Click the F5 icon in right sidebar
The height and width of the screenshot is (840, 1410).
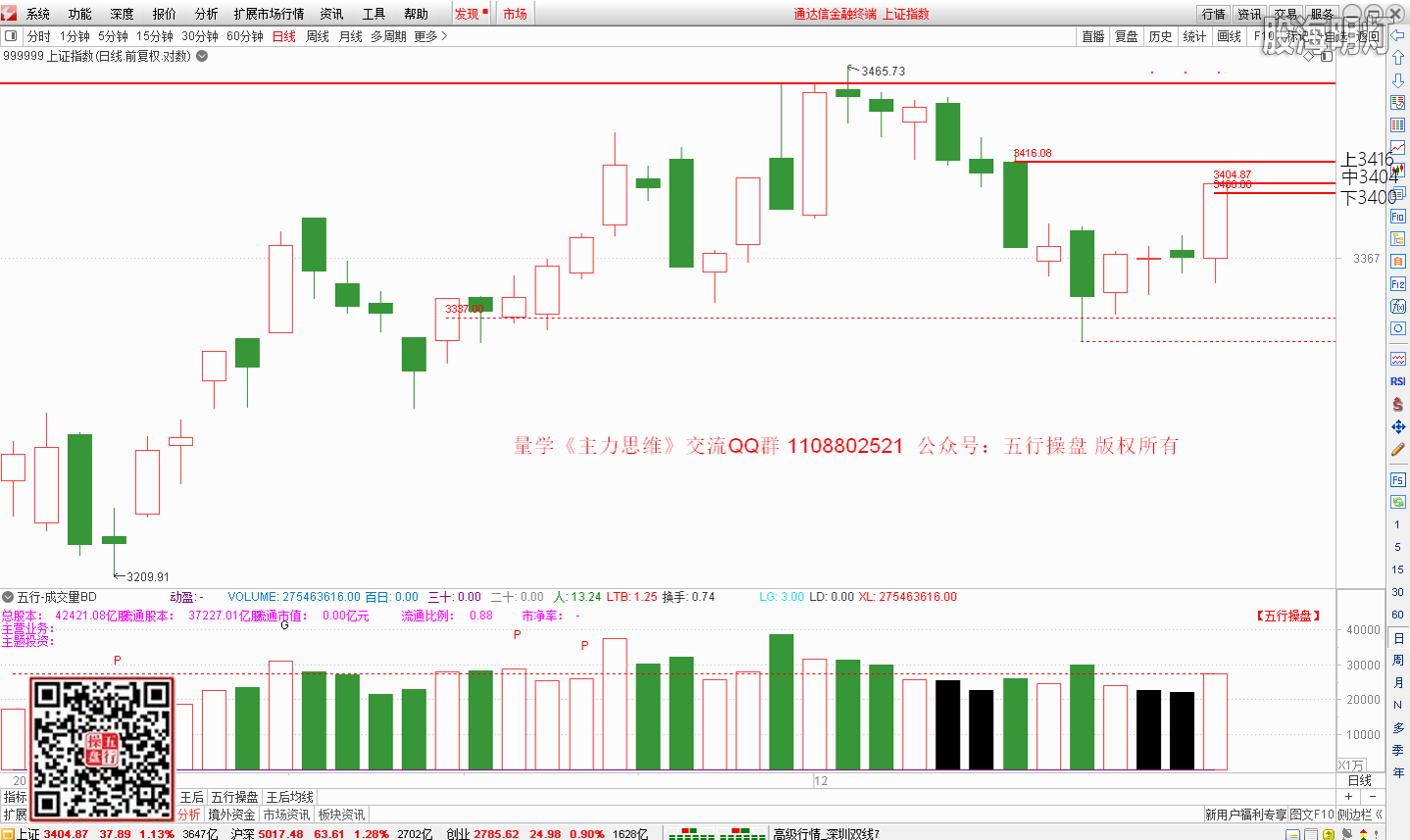pos(1398,479)
